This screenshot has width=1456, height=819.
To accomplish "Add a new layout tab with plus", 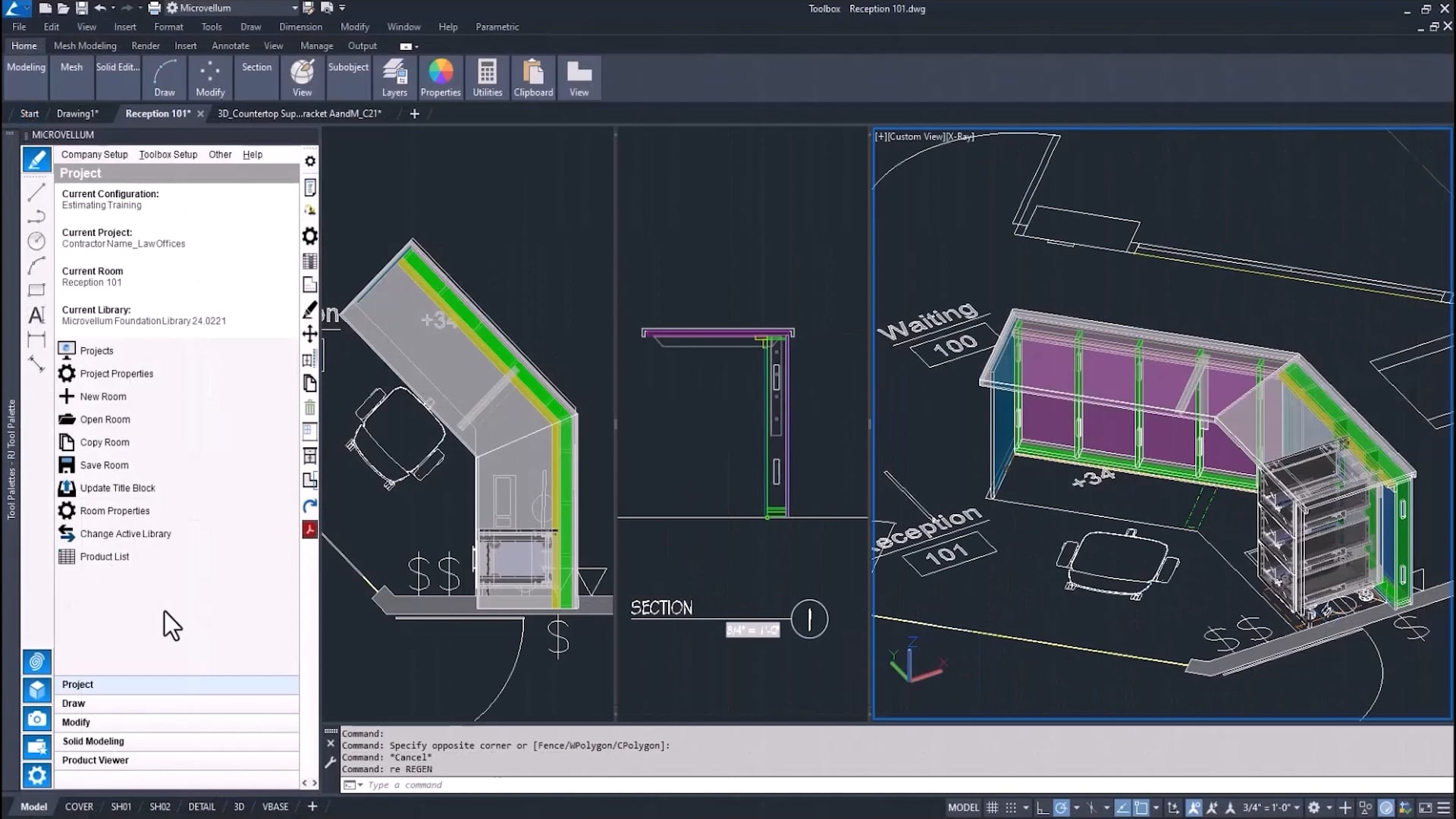I will 312,807.
